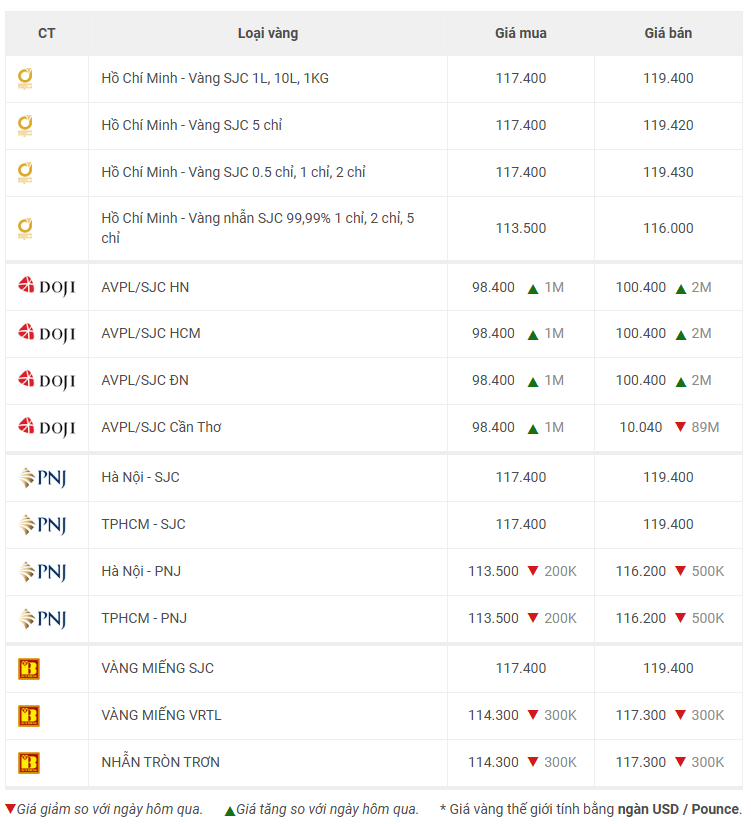
Task: Click SJC logo in the 1L, 10L, 1KG row
Action: pyautogui.click(x=25, y=79)
